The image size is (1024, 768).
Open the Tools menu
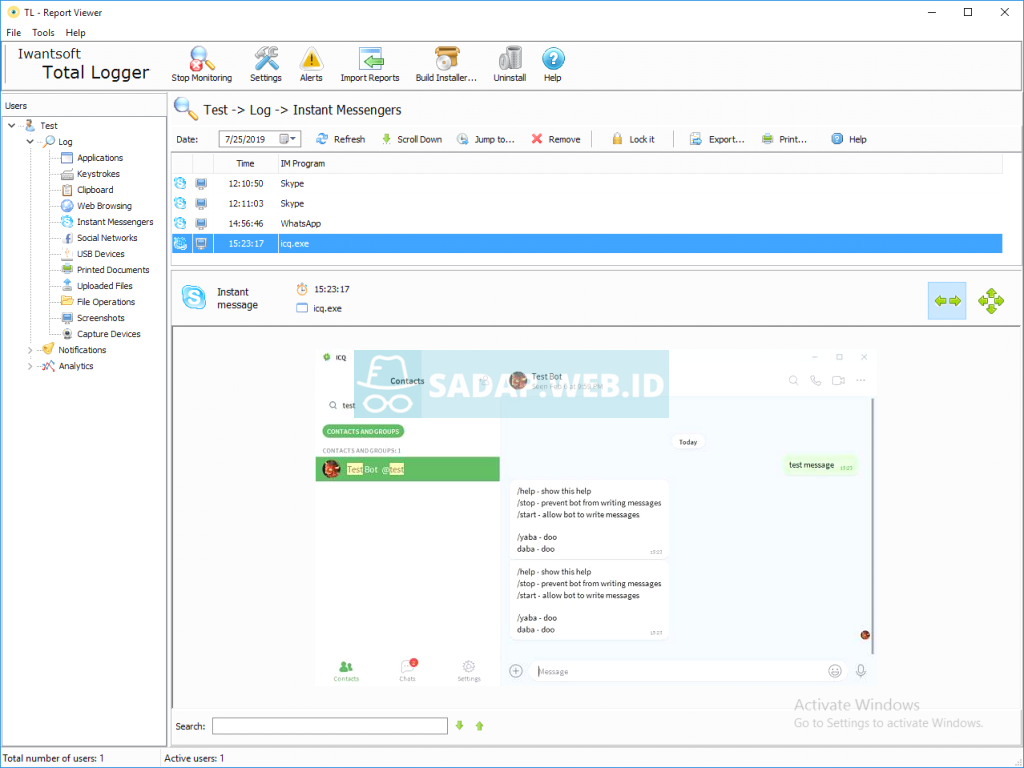click(x=43, y=33)
